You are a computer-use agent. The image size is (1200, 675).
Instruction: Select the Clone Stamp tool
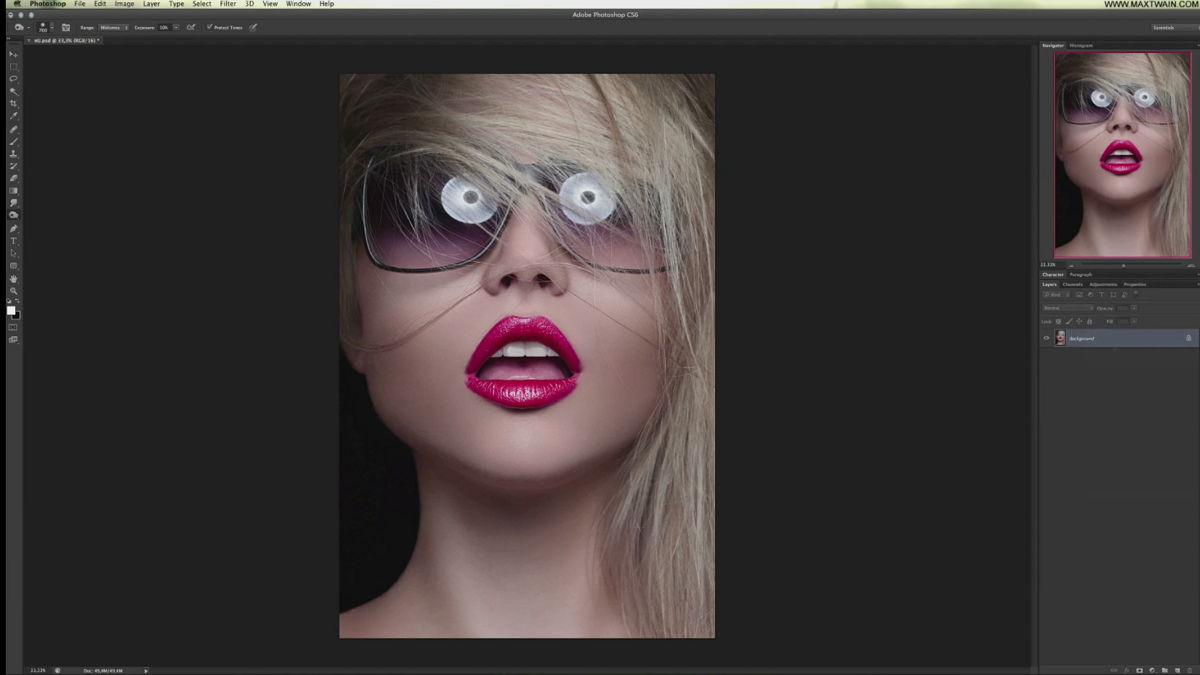(x=13, y=153)
